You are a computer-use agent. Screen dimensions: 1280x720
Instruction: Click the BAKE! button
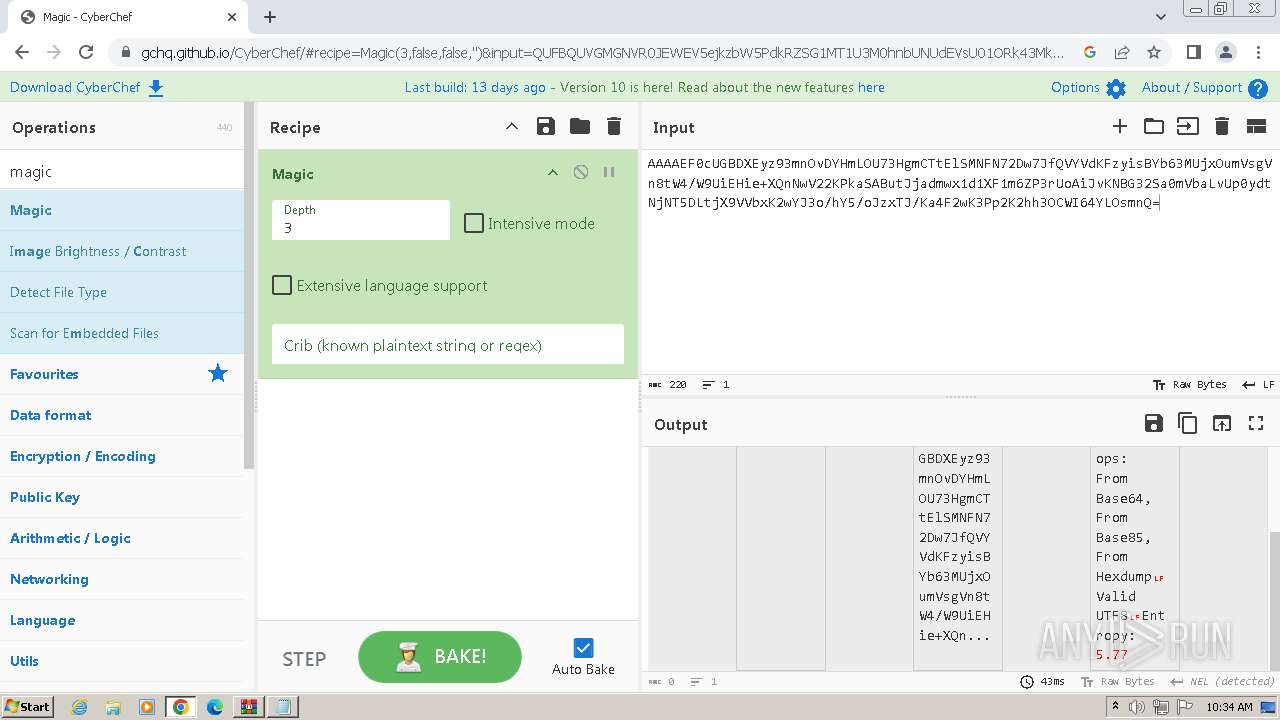440,656
